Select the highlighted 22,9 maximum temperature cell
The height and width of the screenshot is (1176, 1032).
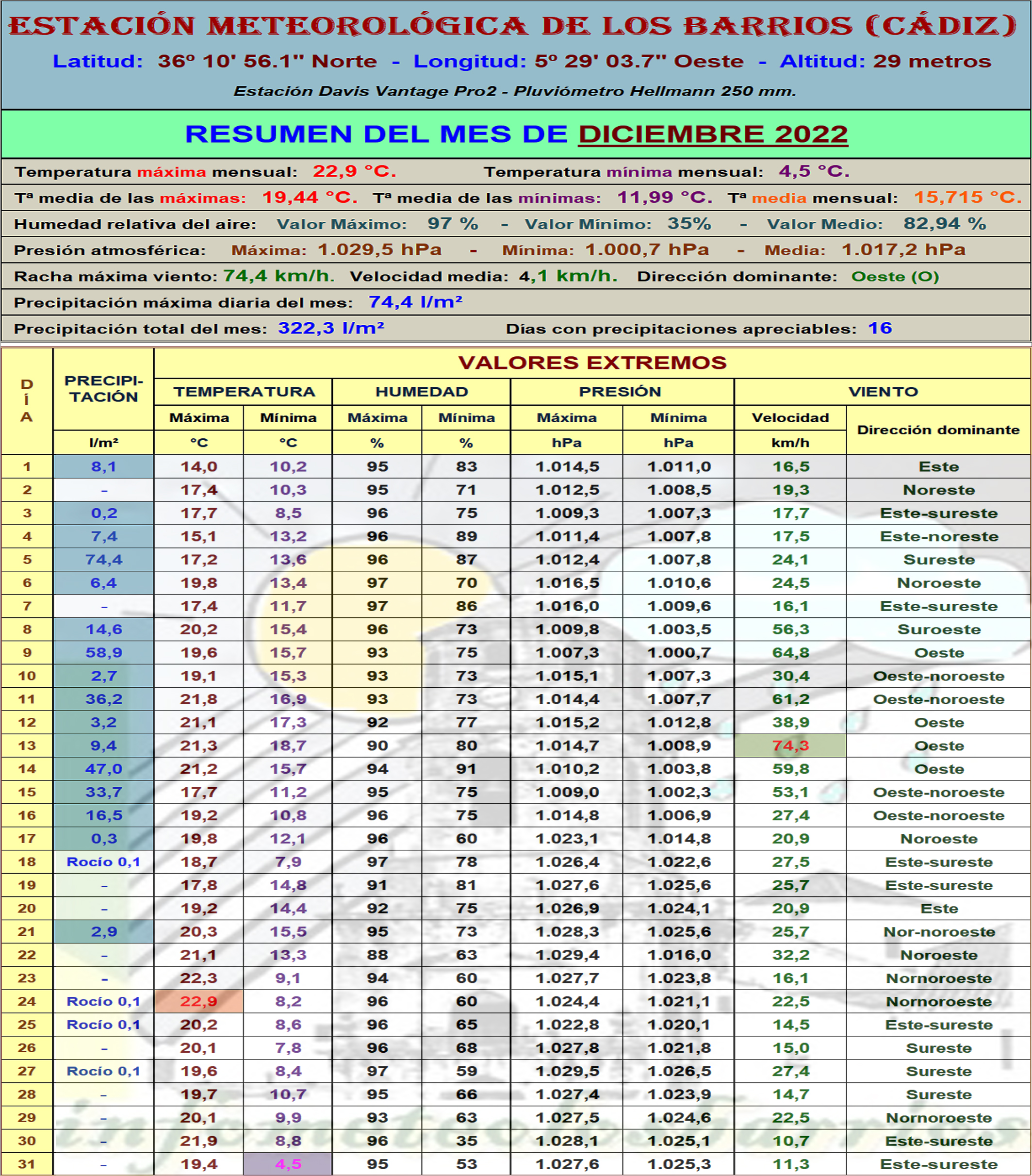tap(198, 1001)
